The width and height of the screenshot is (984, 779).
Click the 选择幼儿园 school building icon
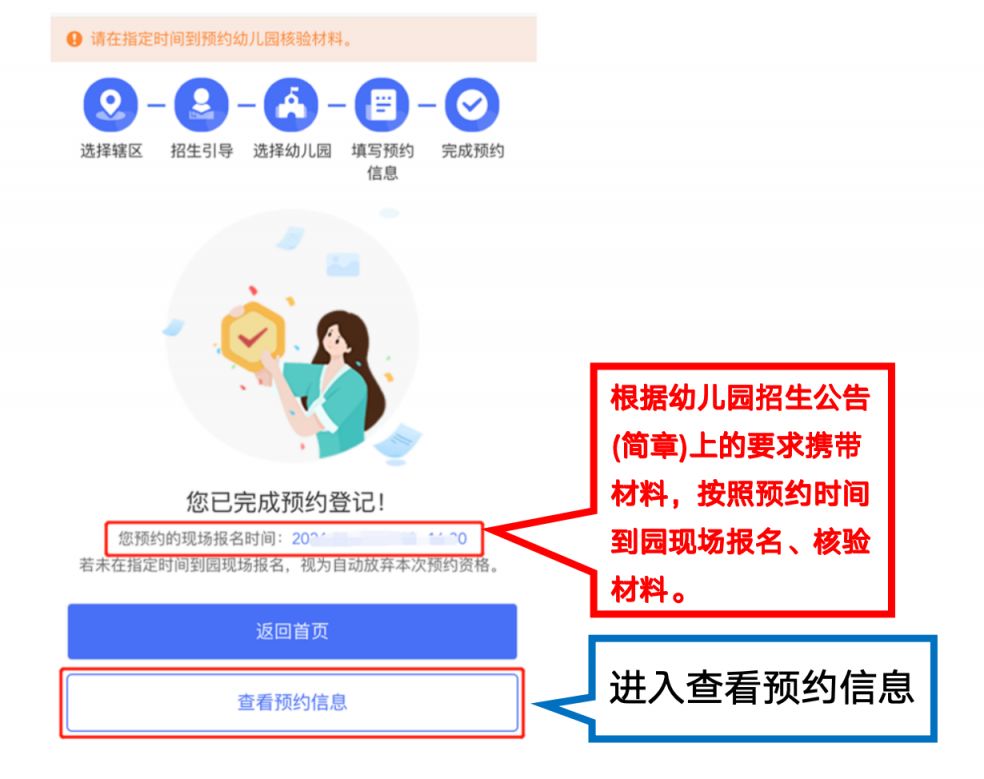[291, 105]
